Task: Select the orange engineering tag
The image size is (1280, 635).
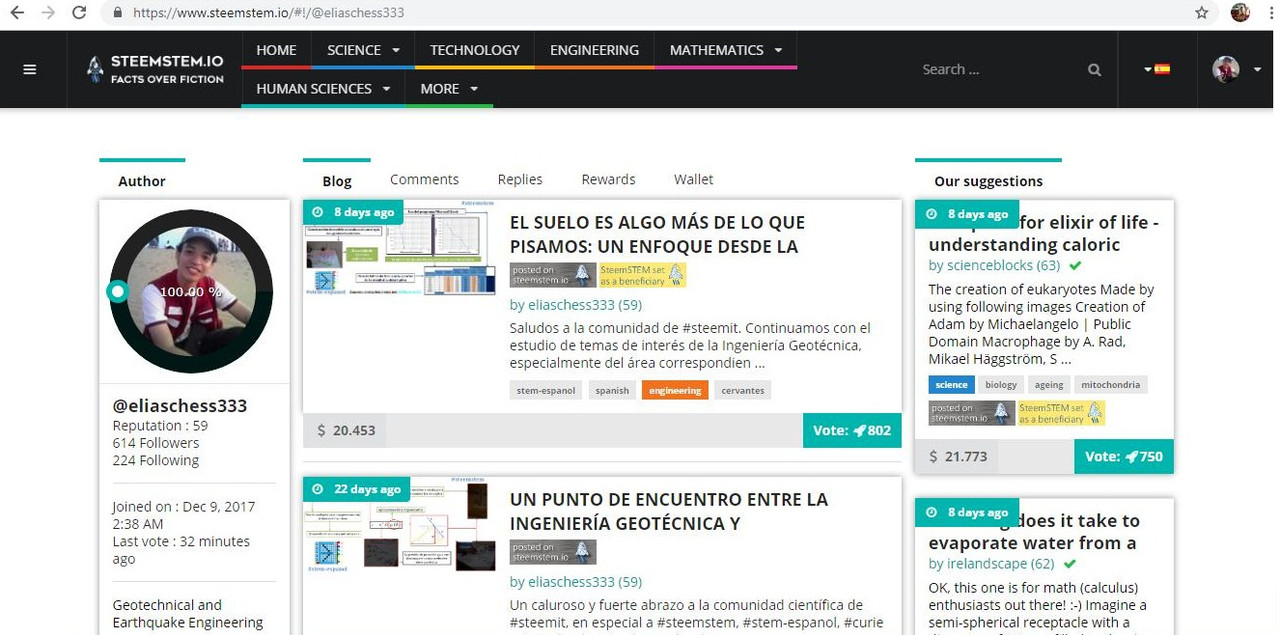Action: [675, 390]
